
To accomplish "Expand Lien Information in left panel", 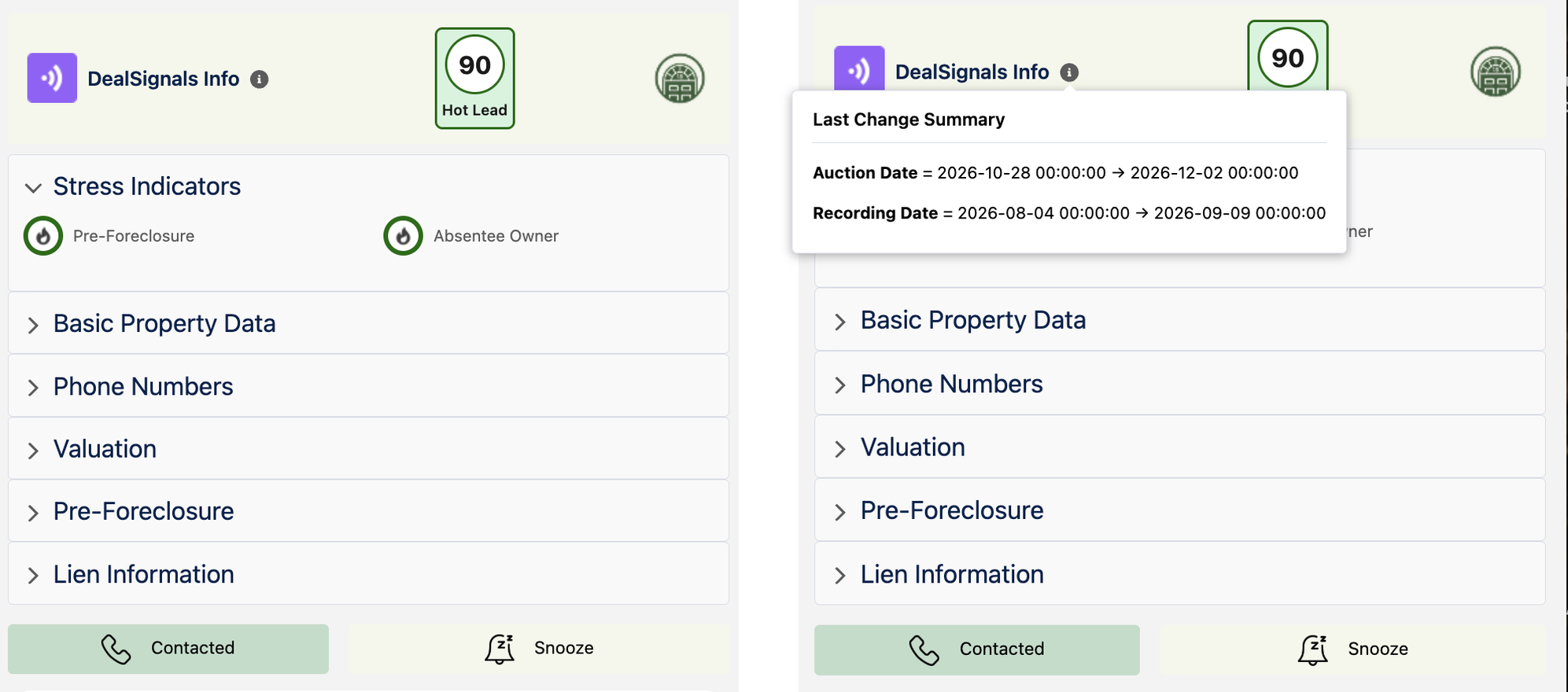I will point(368,574).
